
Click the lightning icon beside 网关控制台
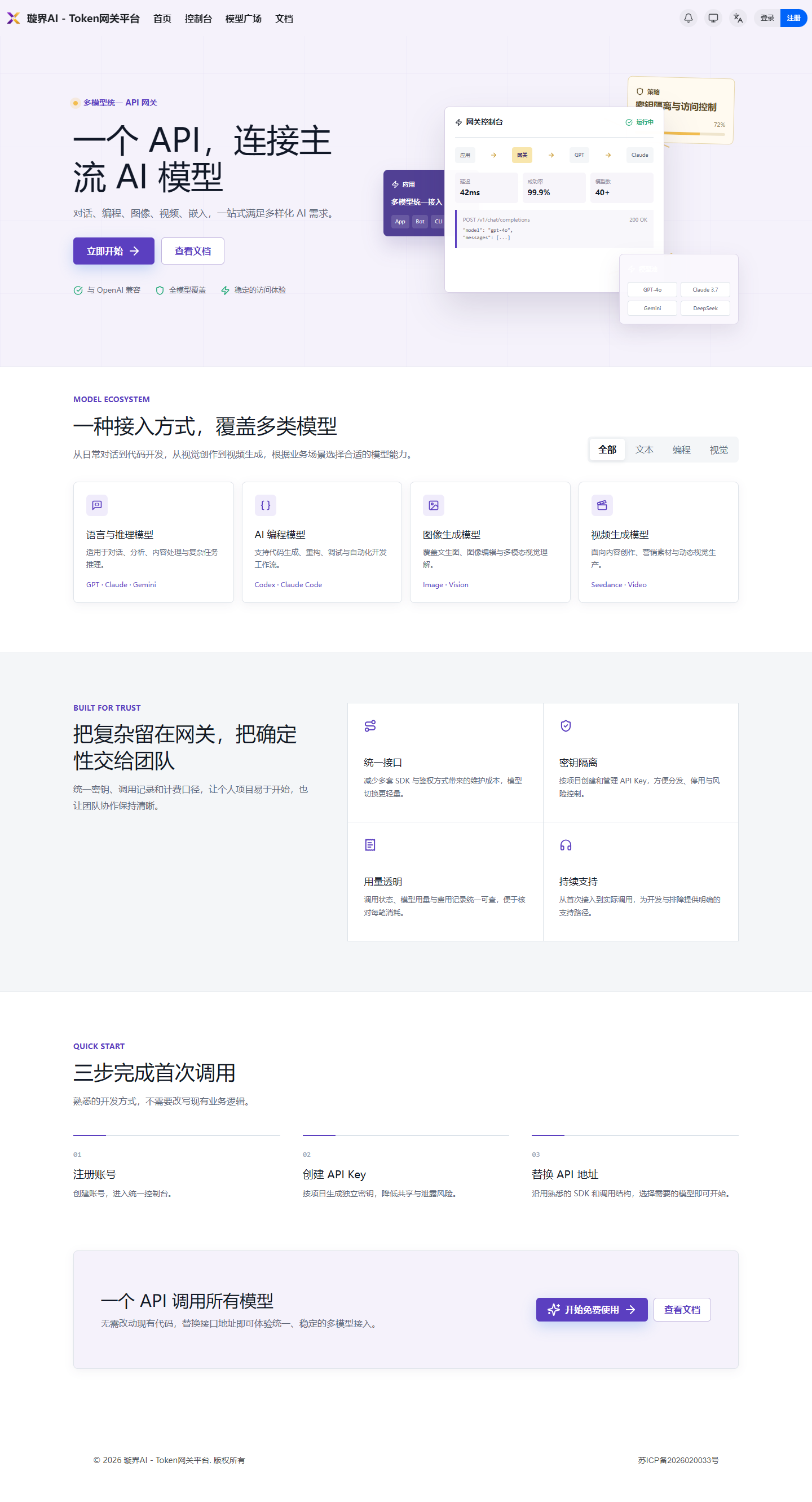(x=459, y=122)
